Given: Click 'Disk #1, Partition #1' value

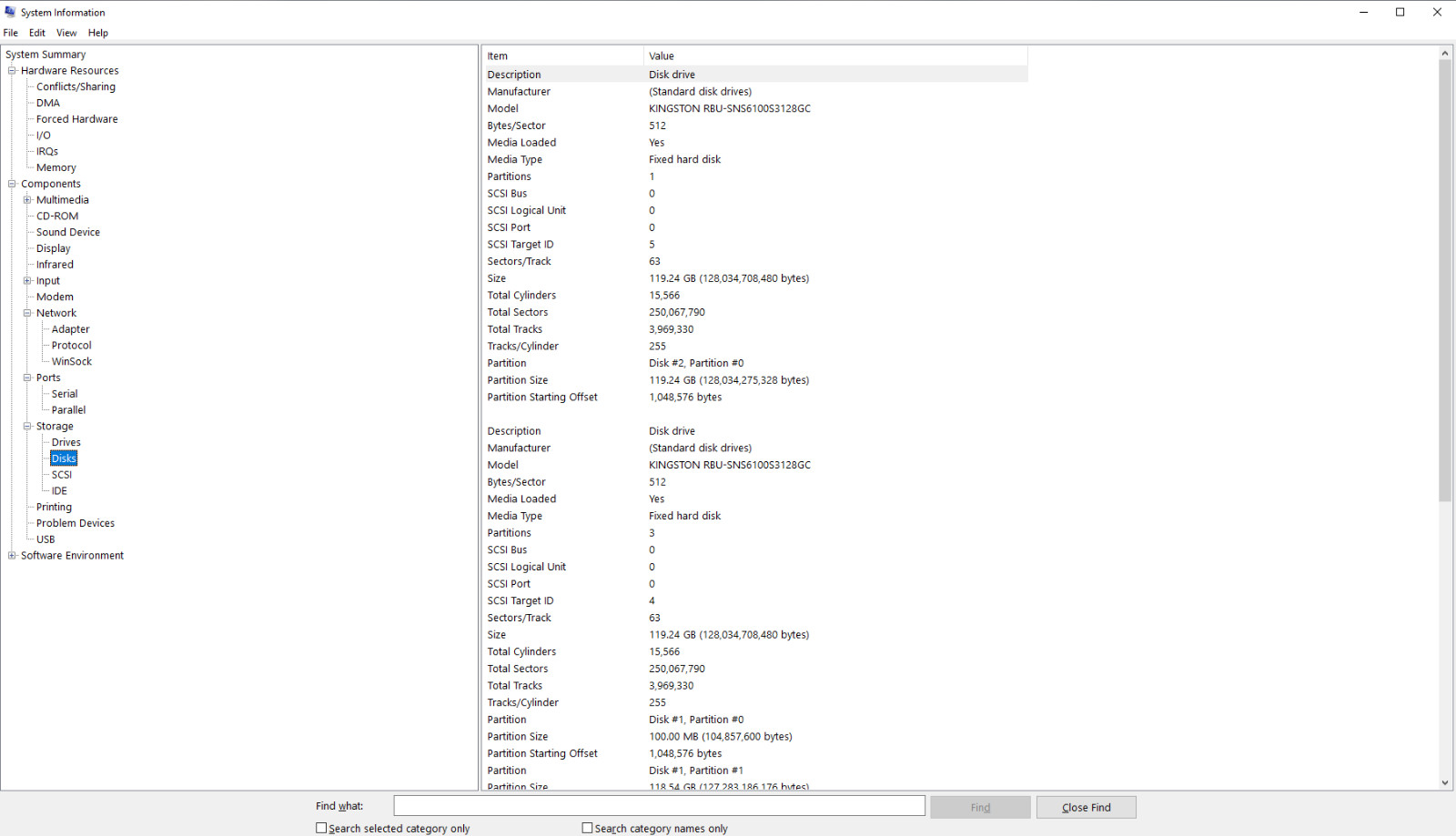Looking at the screenshot, I should pos(696,771).
